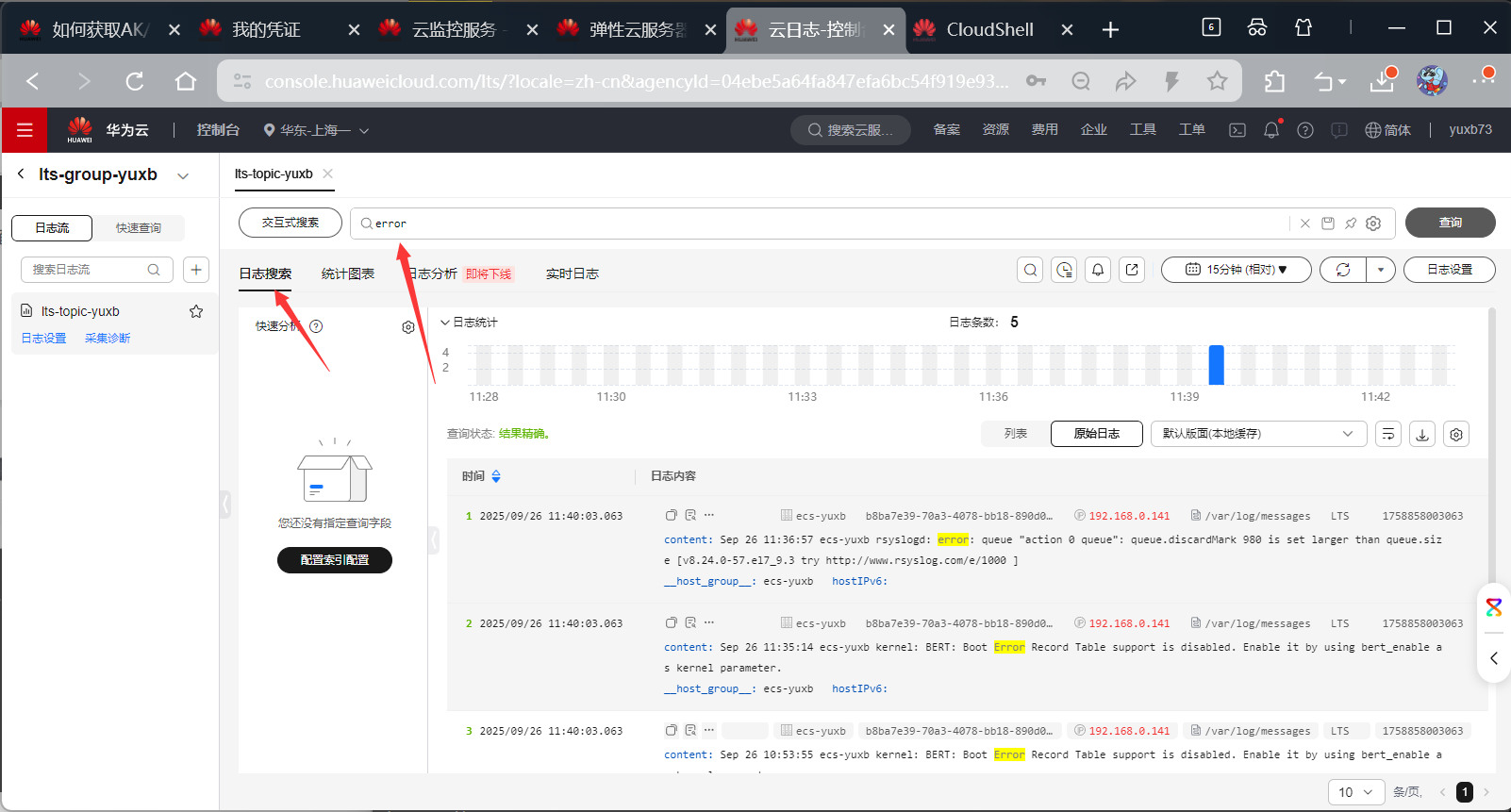The width and height of the screenshot is (1511, 812).
Task: Switch to the 日志搜索 tab
Action: tap(265, 273)
